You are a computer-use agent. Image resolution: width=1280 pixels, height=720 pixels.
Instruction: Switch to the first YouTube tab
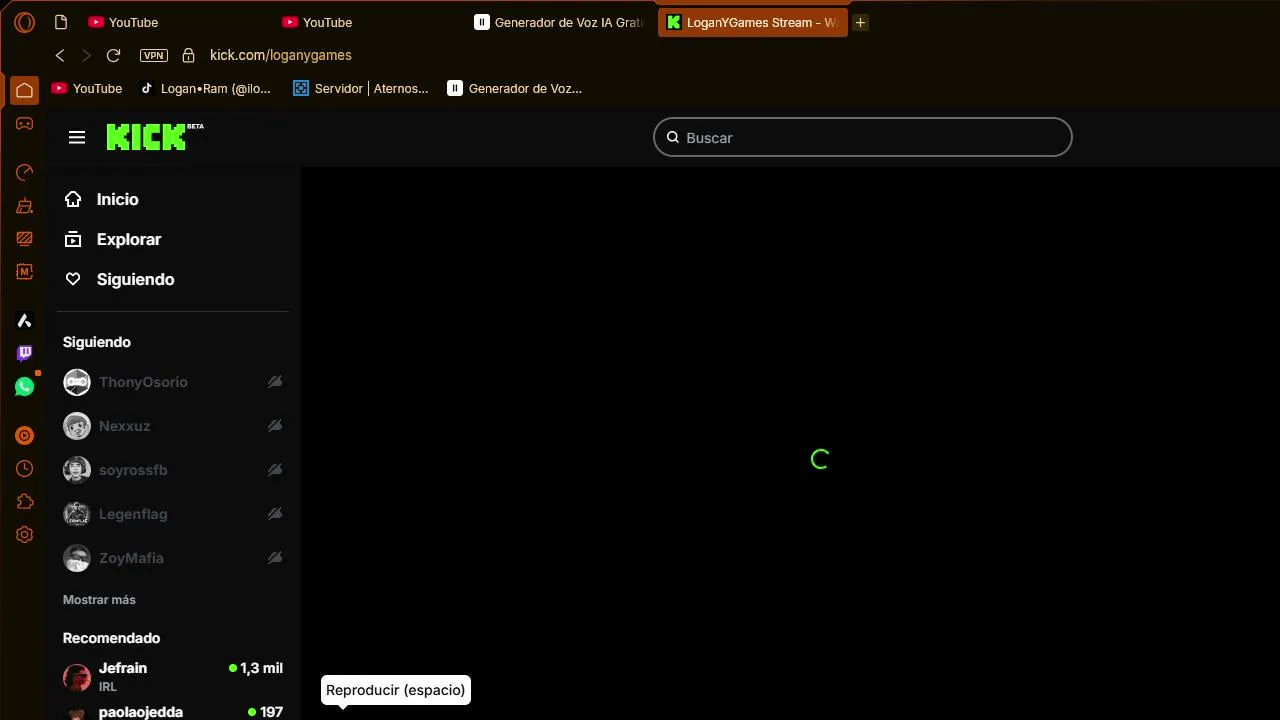pyautogui.click(x=123, y=22)
